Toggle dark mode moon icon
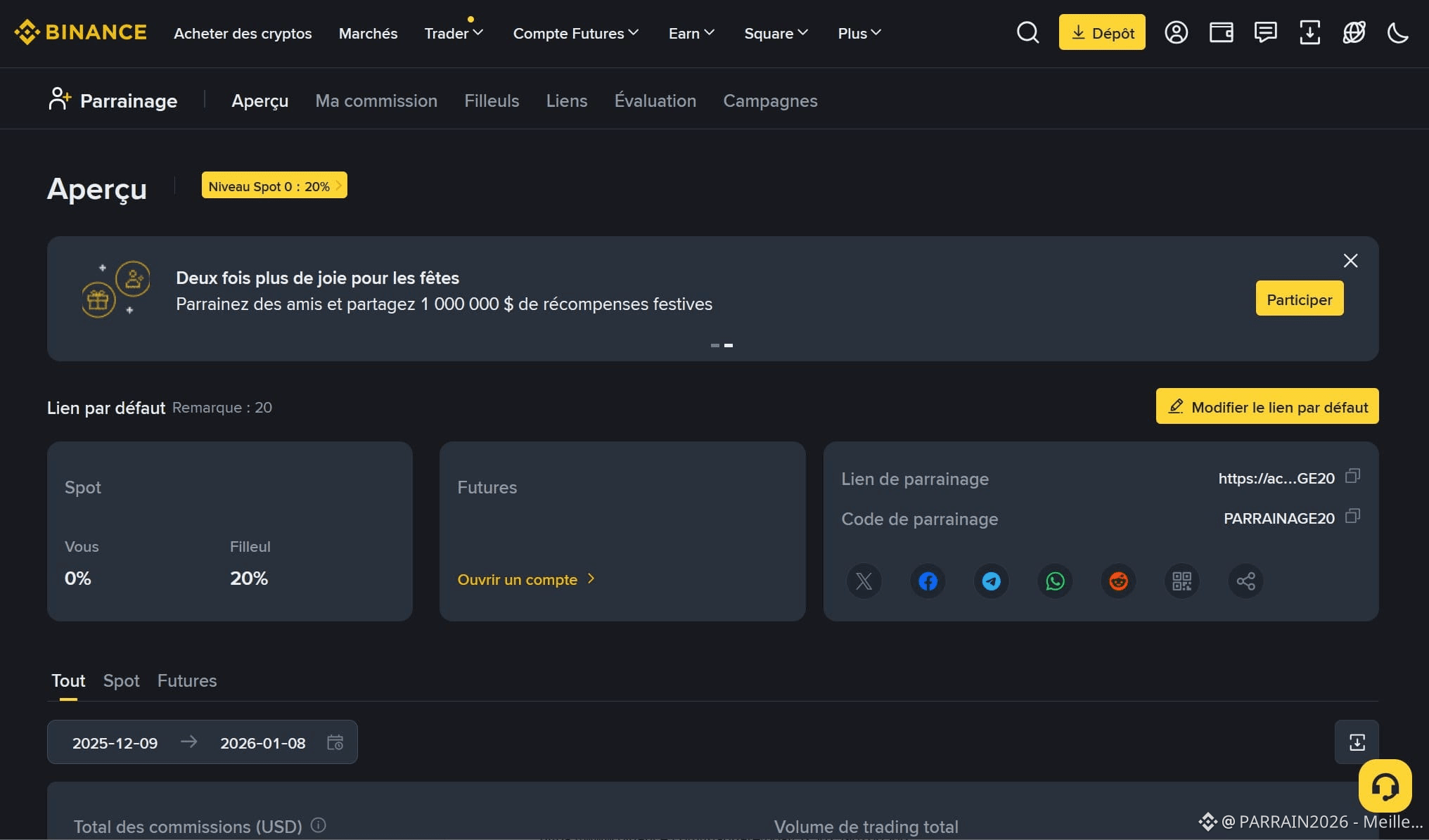The image size is (1429, 840). coord(1398,32)
